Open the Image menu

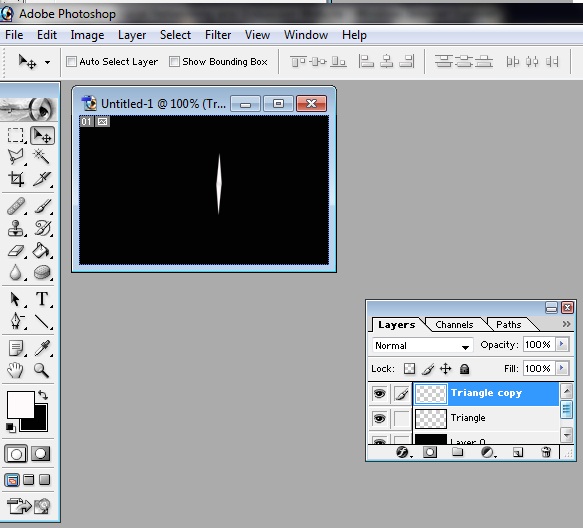pyautogui.click(x=87, y=35)
